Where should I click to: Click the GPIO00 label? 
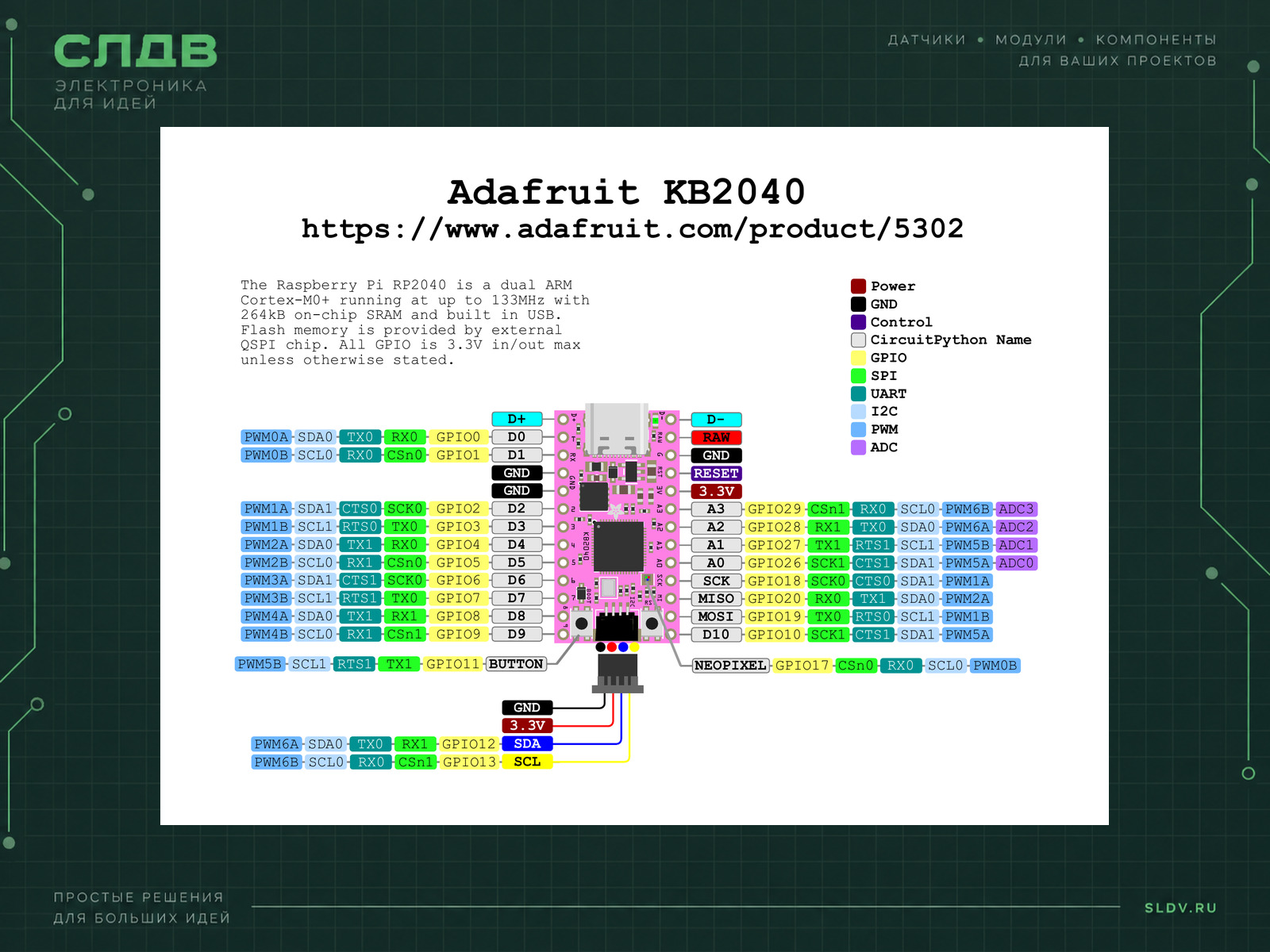pos(458,437)
